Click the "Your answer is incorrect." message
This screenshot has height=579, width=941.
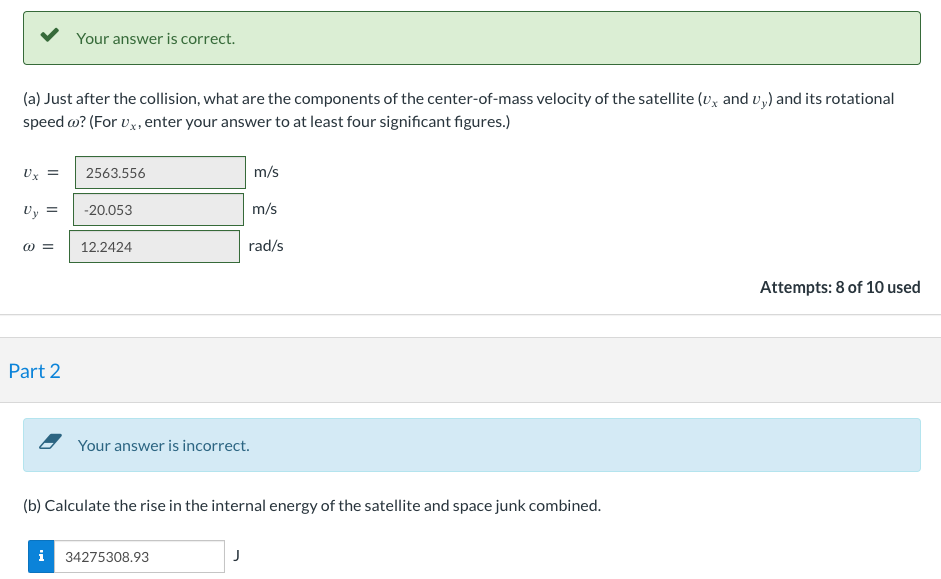coord(164,446)
